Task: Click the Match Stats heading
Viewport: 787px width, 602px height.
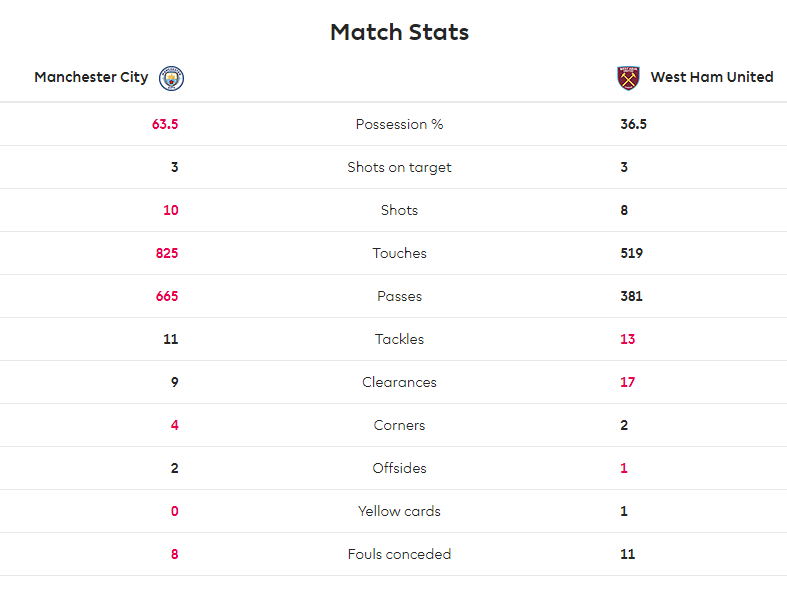Action: [400, 32]
